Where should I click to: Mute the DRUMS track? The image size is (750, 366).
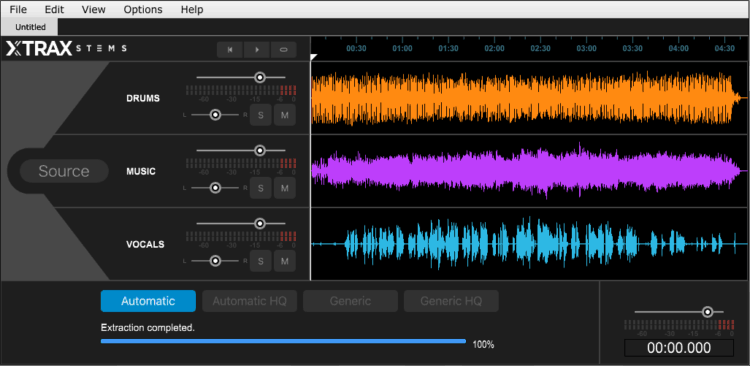pyautogui.click(x=285, y=115)
